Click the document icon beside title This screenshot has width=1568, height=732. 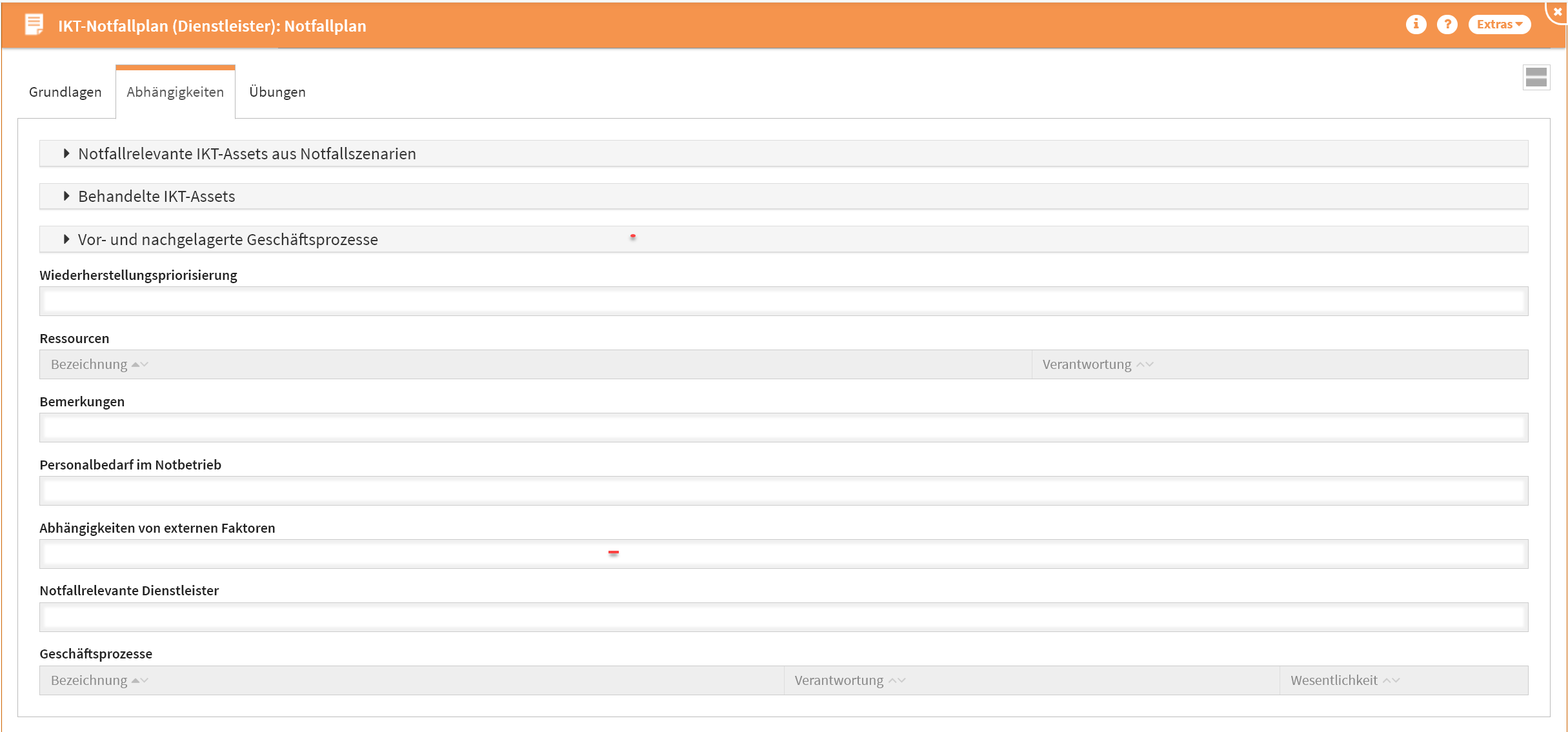(x=34, y=25)
